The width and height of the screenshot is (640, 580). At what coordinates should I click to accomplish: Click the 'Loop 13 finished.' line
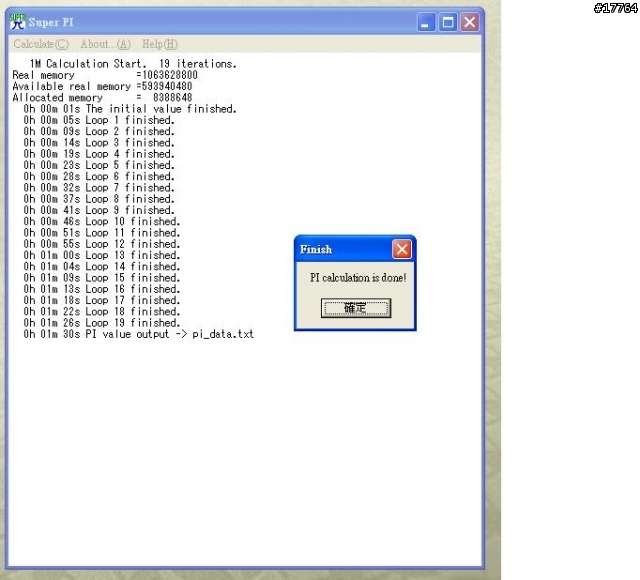pos(102,255)
